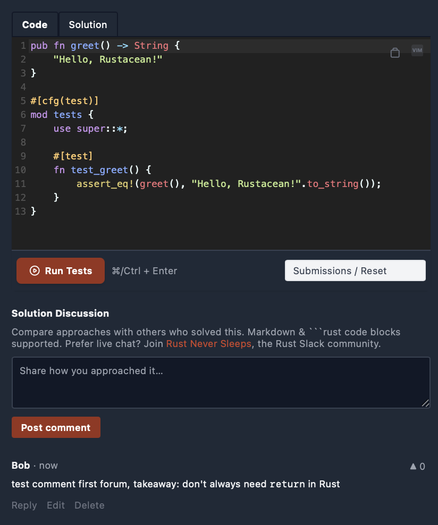Image resolution: width=438 pixels, height=525 pixels.
Task: Reply to Bob's comment
Action: (x=24, y=505)
